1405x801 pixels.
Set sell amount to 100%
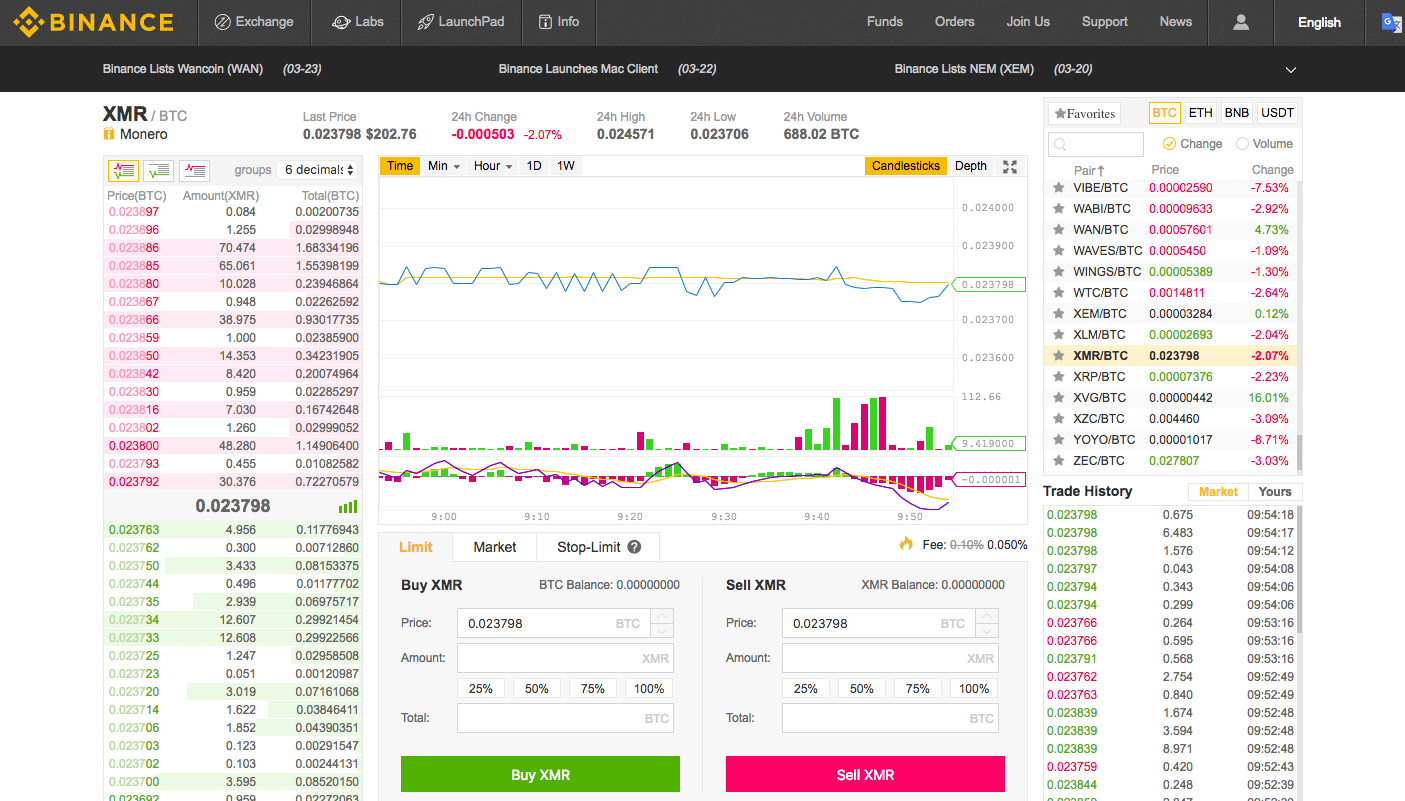tap(974, 688)
